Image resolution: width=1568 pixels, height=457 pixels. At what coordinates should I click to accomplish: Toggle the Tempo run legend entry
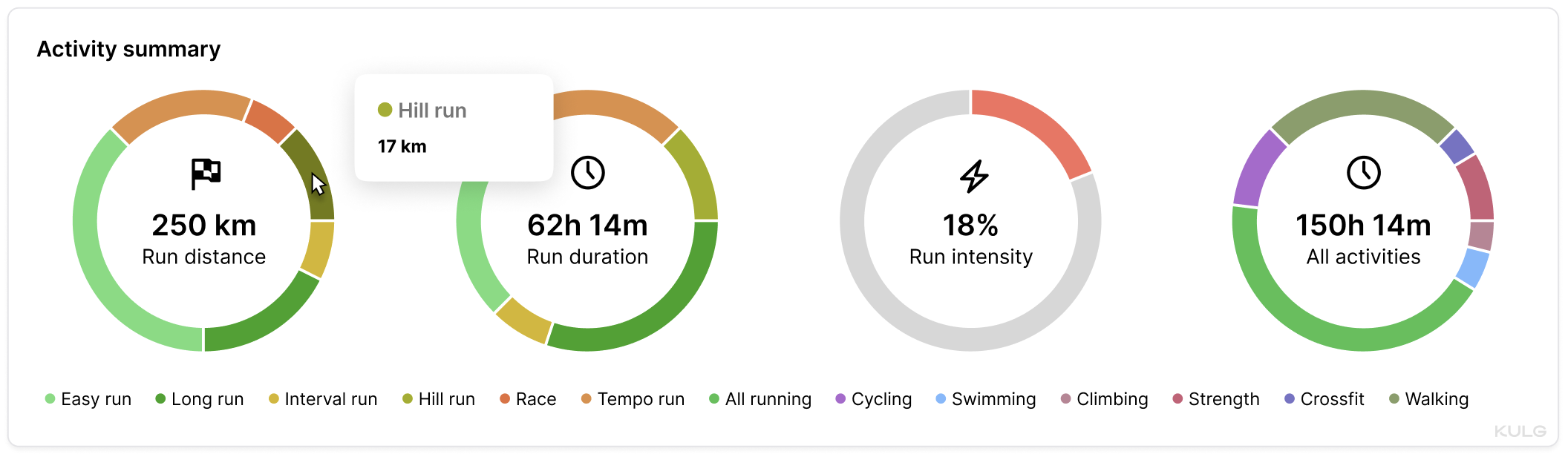633,399
